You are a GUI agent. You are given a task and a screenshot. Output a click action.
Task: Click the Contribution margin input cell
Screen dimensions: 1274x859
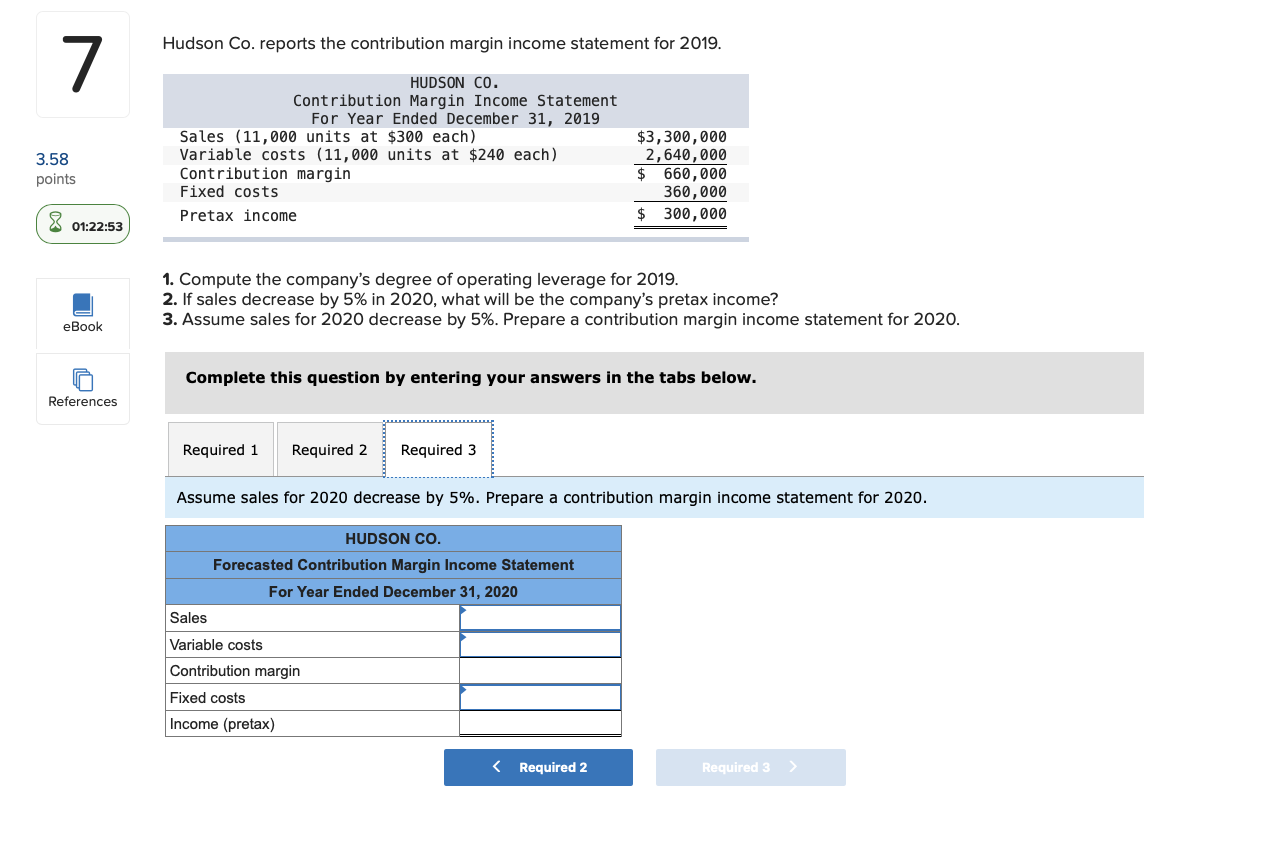pos(540,670)
